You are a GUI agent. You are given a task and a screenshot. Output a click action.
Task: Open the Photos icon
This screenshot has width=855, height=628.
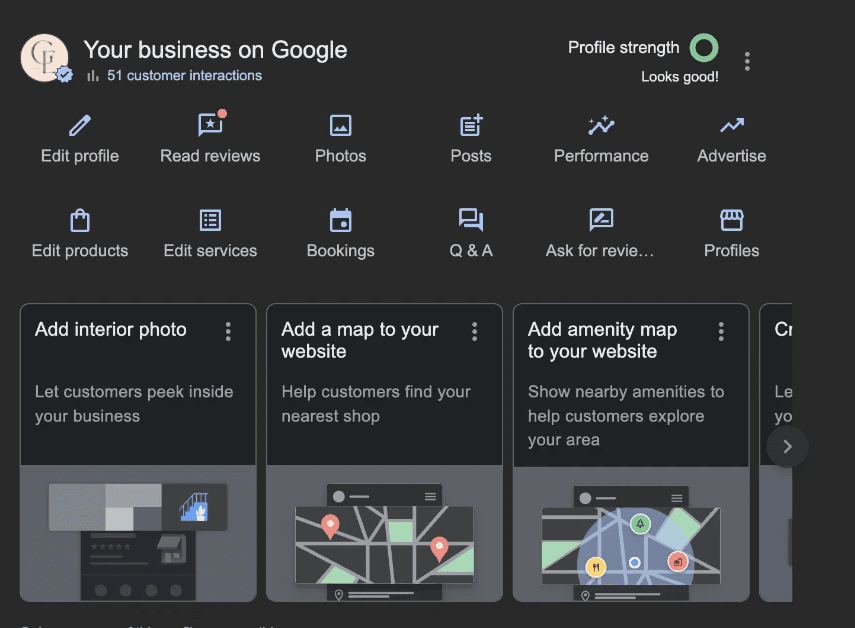(x=341, y=125)
